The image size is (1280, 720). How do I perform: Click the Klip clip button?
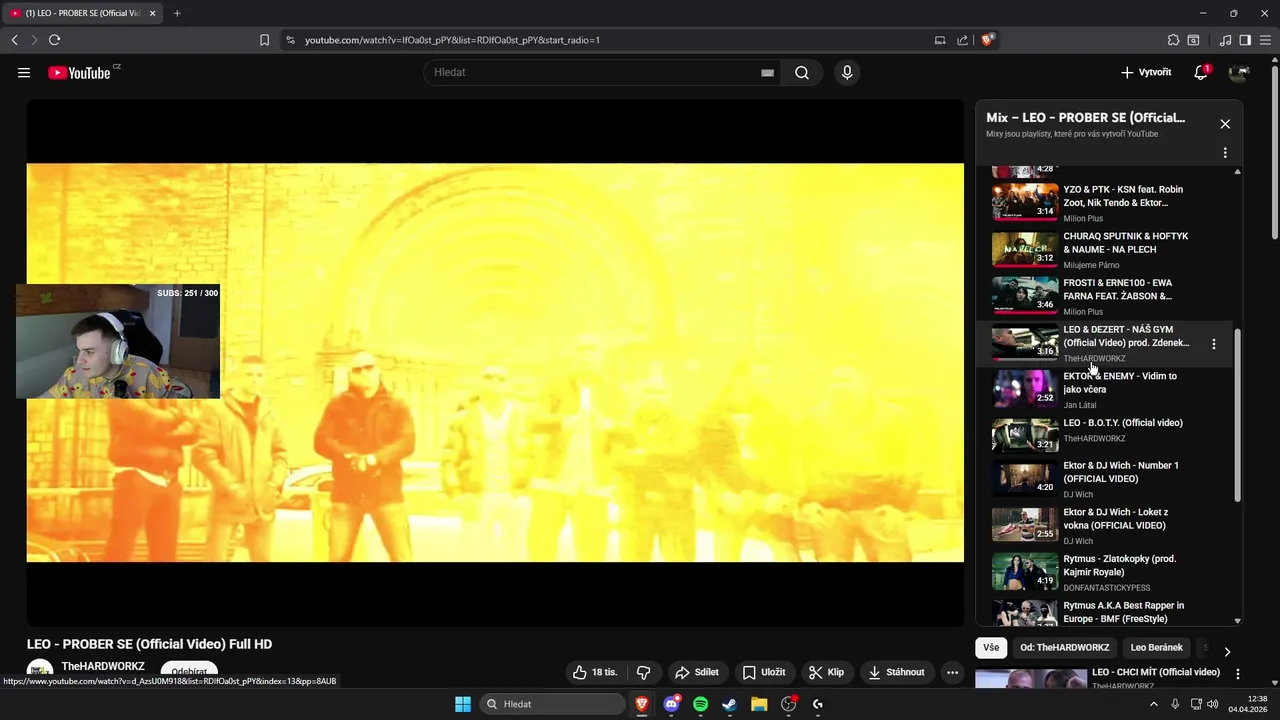[826, 672]
